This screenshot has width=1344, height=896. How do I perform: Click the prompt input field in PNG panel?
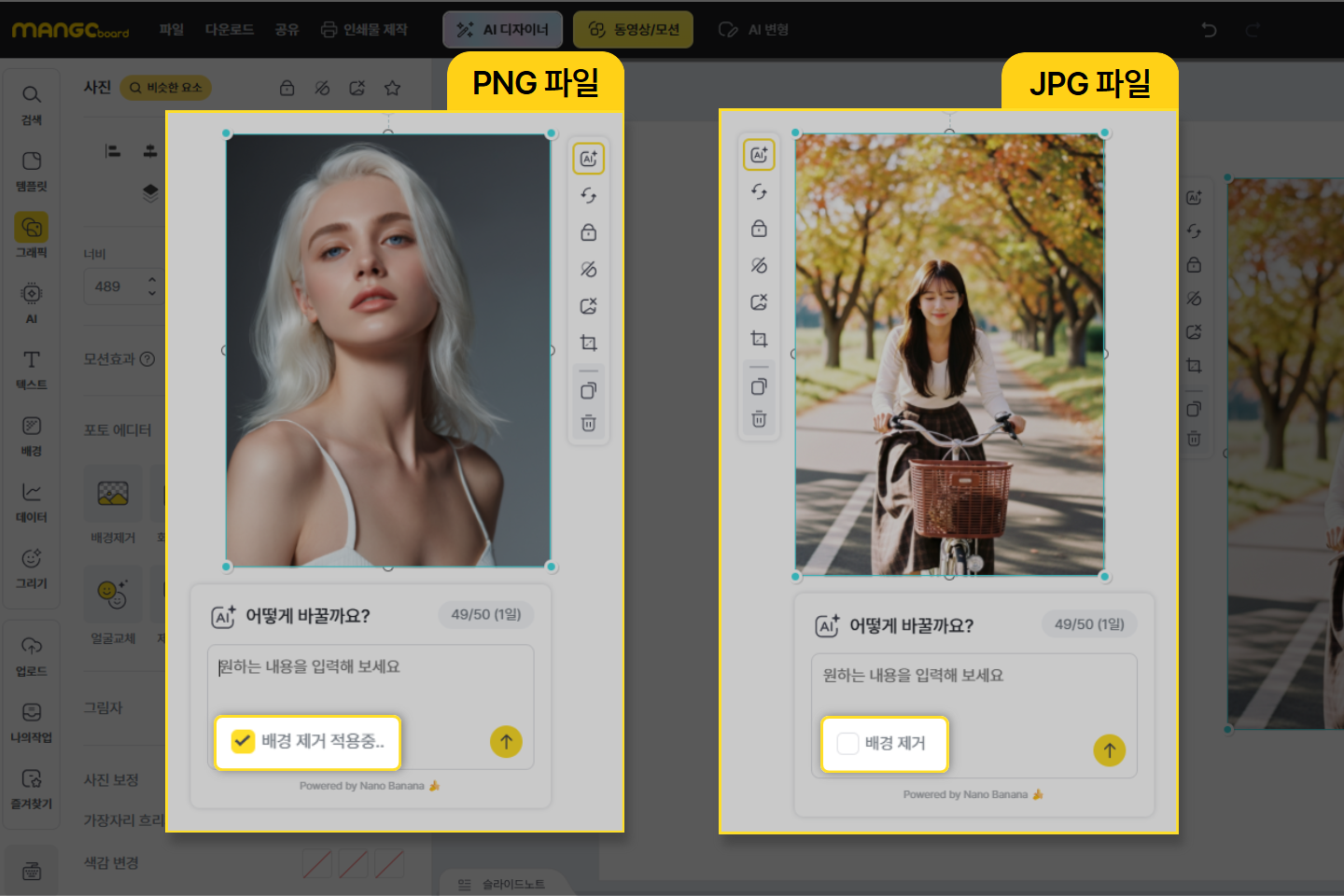(x=370, y=679)
